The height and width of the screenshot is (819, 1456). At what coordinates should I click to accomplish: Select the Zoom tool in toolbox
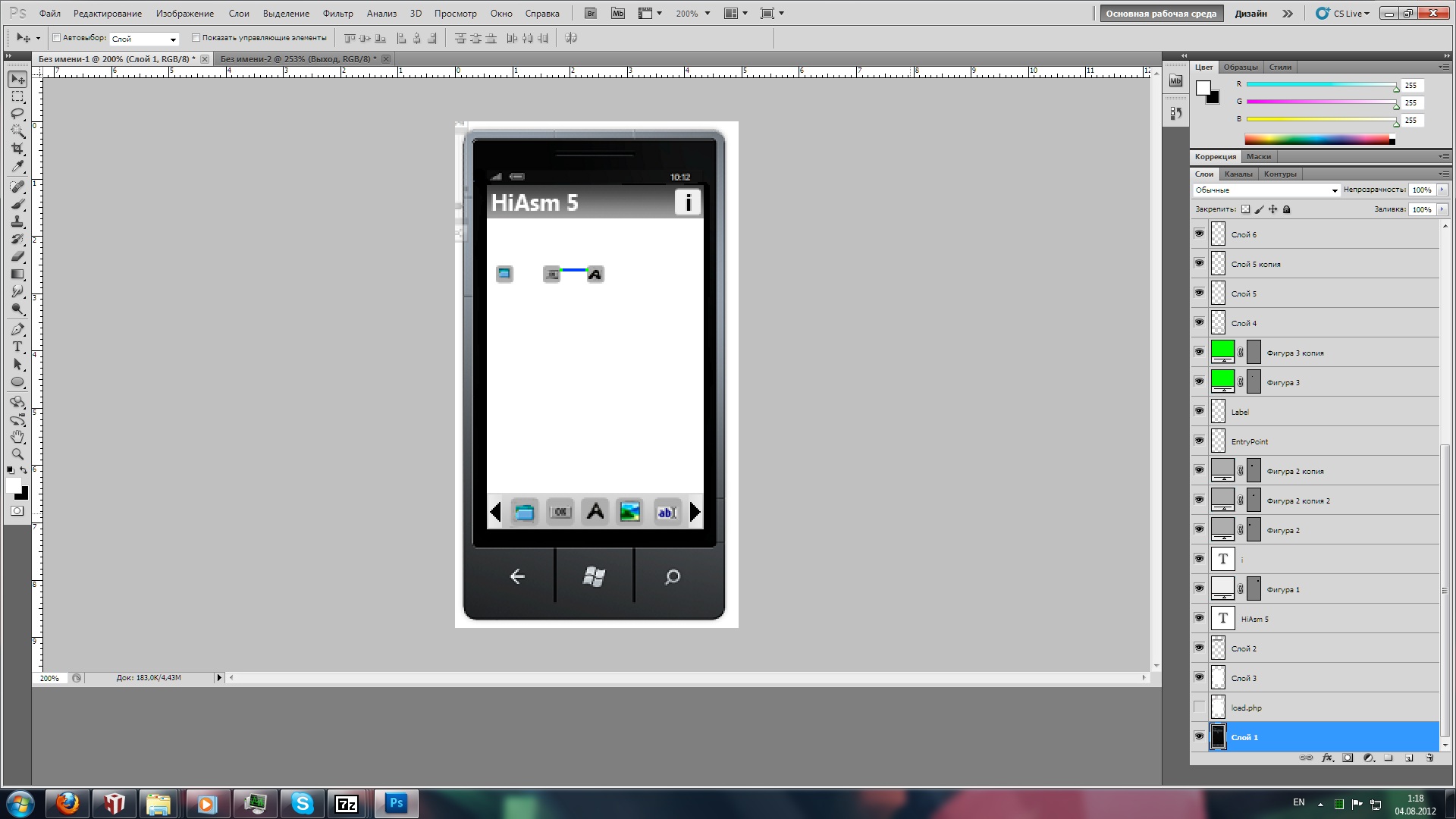[17, 454]
